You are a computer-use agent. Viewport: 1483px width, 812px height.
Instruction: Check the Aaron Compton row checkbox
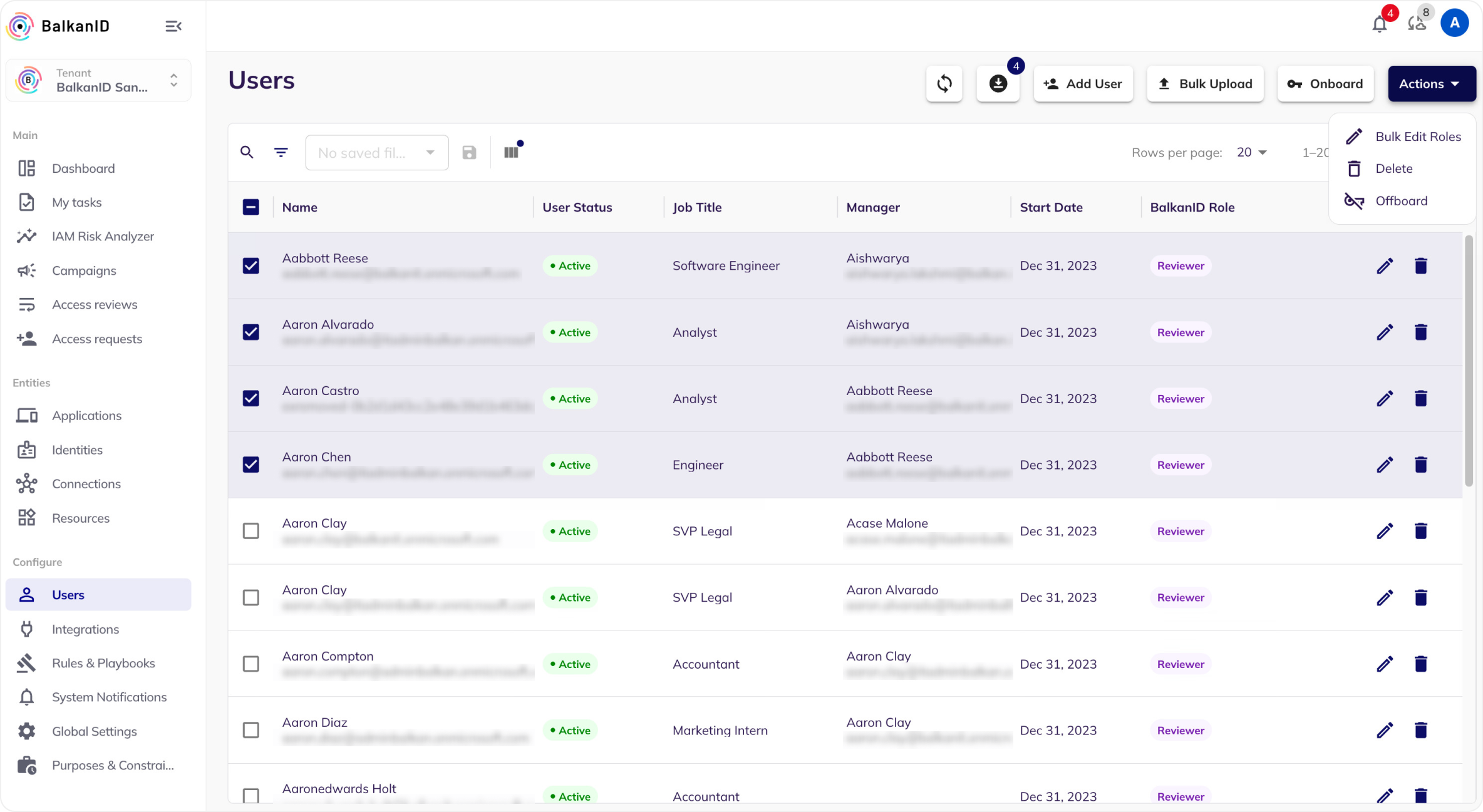pos(251,664)
